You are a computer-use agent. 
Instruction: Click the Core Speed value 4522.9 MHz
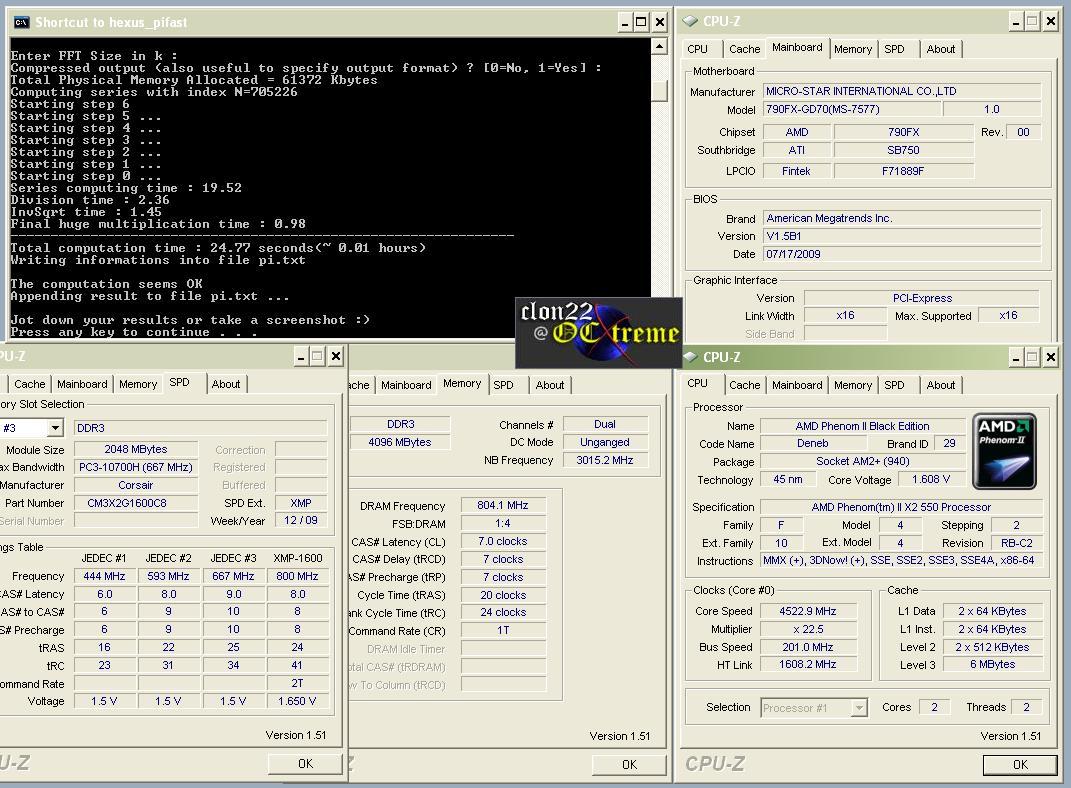(x=808, y=611)
